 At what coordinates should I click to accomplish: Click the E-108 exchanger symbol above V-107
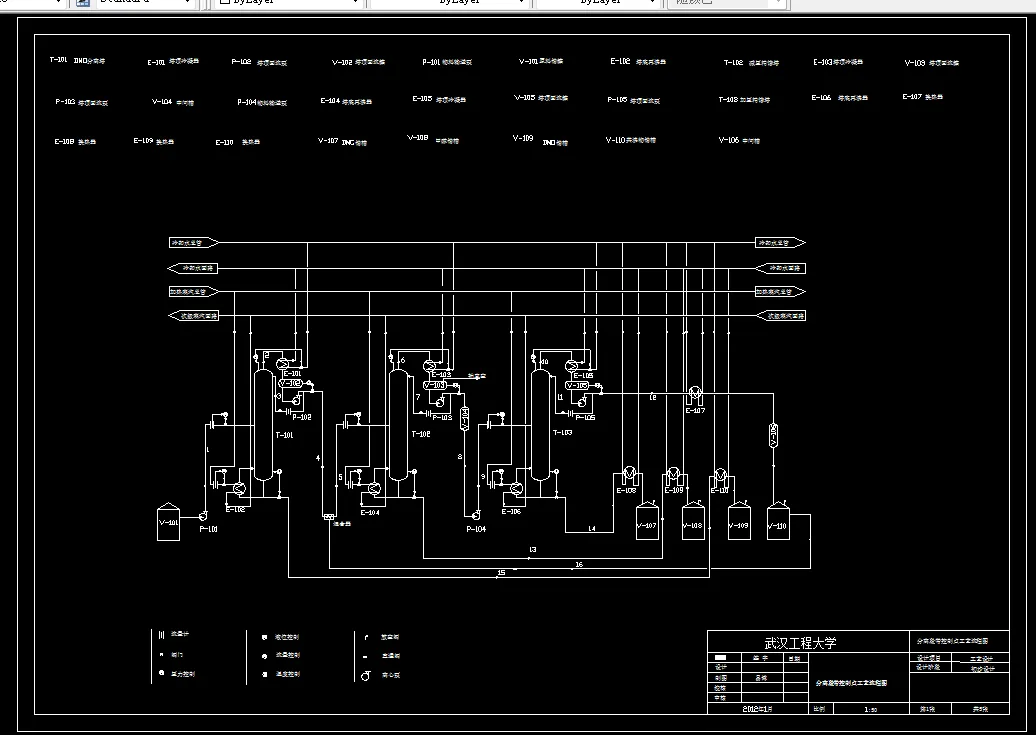click(630, 476)
